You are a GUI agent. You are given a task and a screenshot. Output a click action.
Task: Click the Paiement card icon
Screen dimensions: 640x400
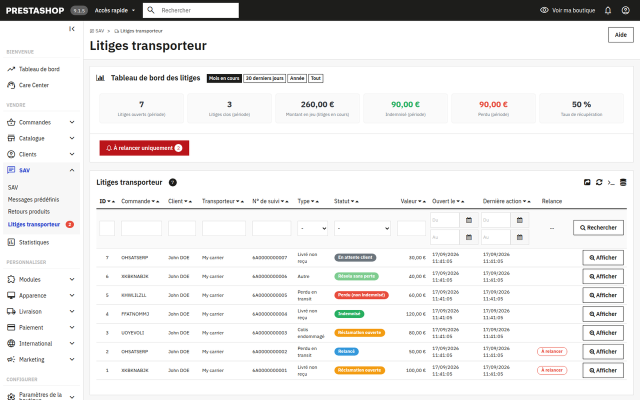click(x=11, y=327)
